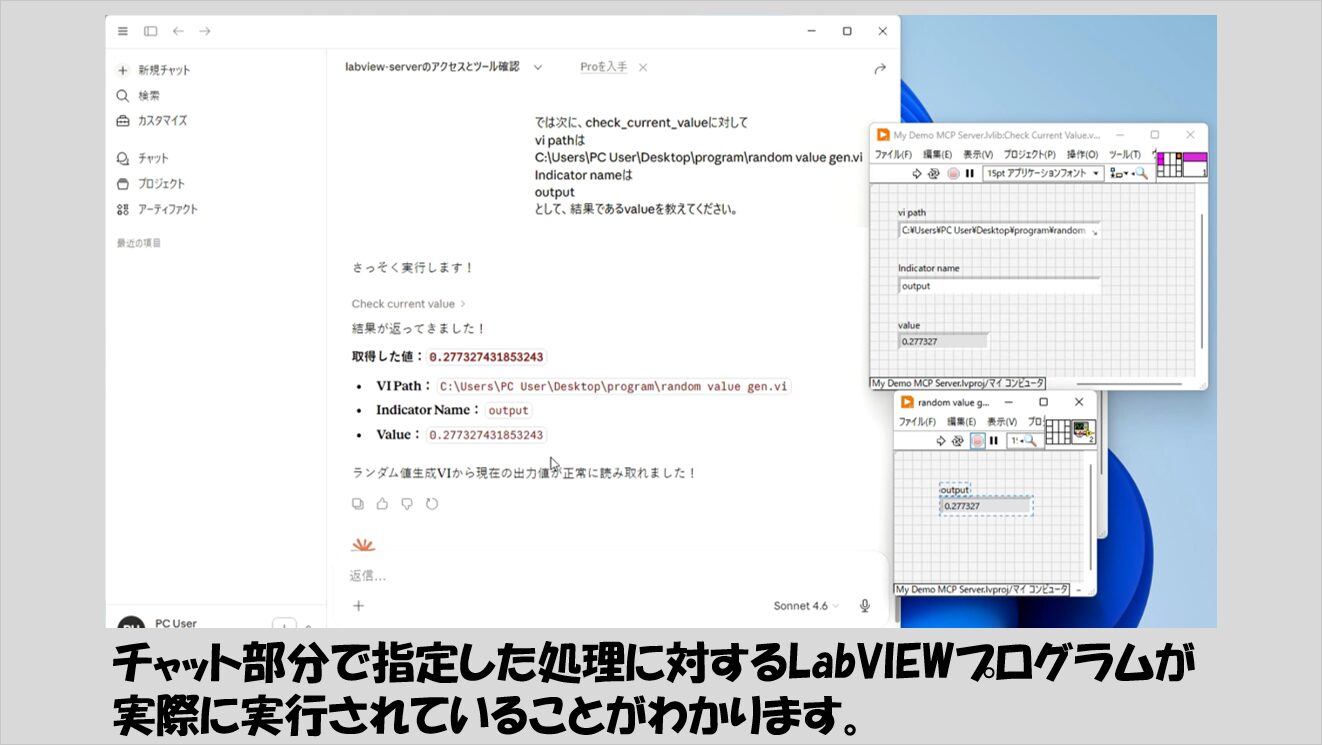
Task: Open the プロジェクト(P) menu in Check Current Value
Action: coord(1029,155)
